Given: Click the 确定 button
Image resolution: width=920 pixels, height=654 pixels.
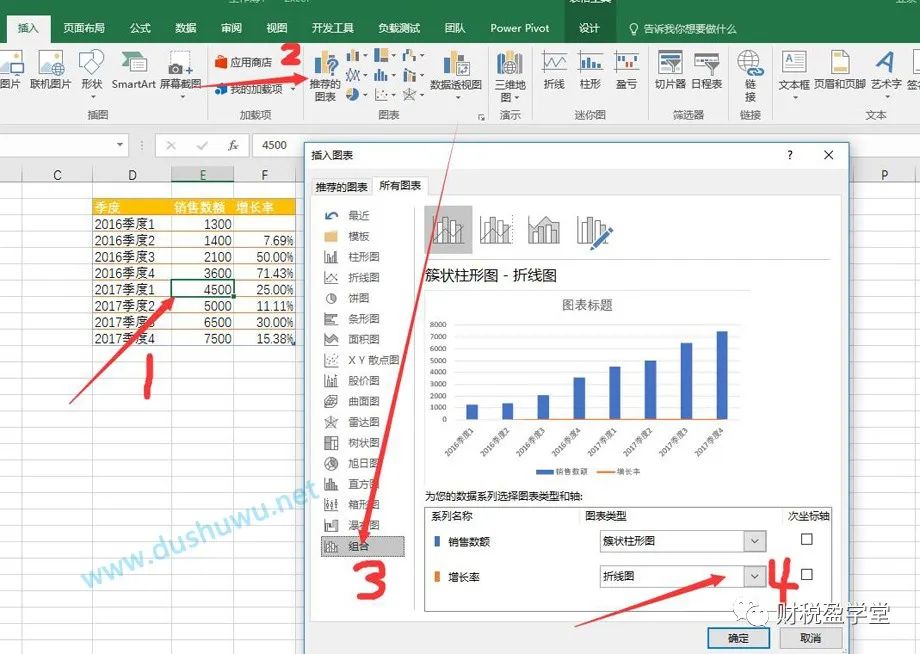Looking at the screenshot, I should (739, 638).
